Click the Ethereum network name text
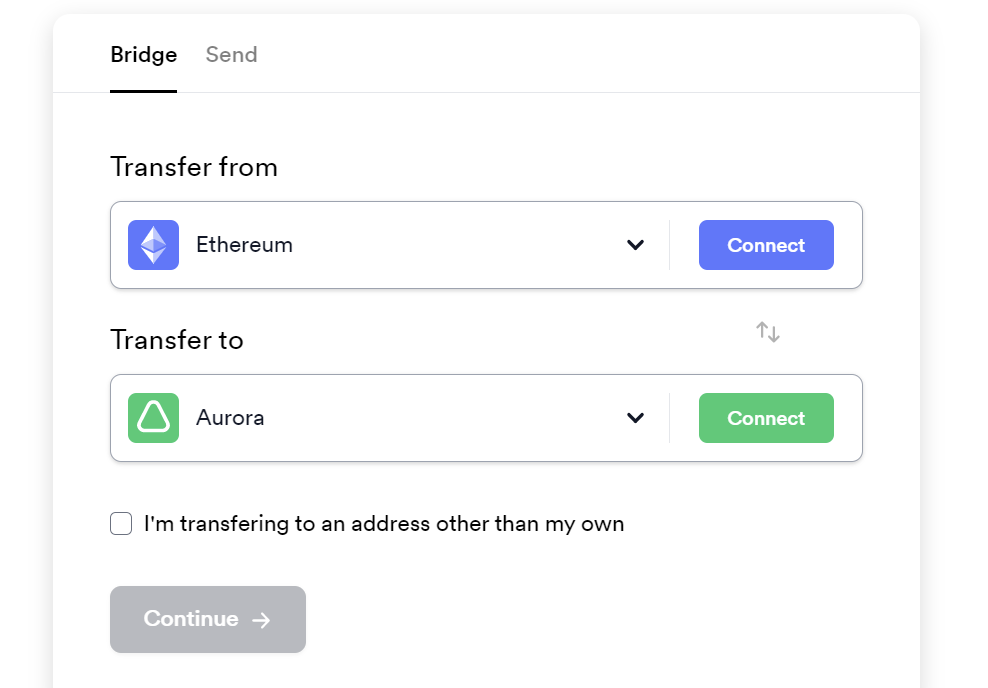Viewport: 988px width, 688px height. click(244, 245)
